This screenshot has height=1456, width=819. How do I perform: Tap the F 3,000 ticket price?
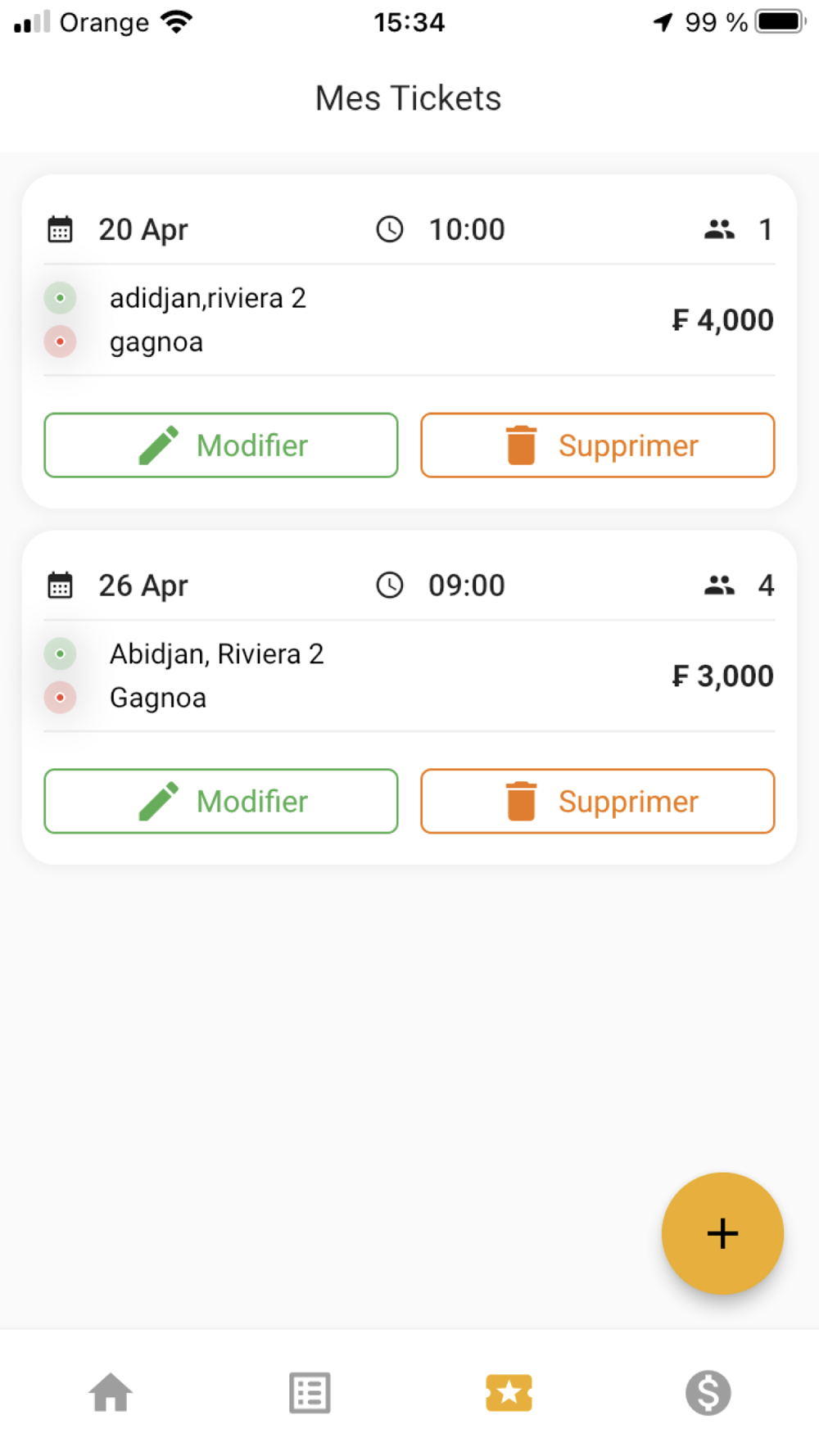[x=722, y=676]
